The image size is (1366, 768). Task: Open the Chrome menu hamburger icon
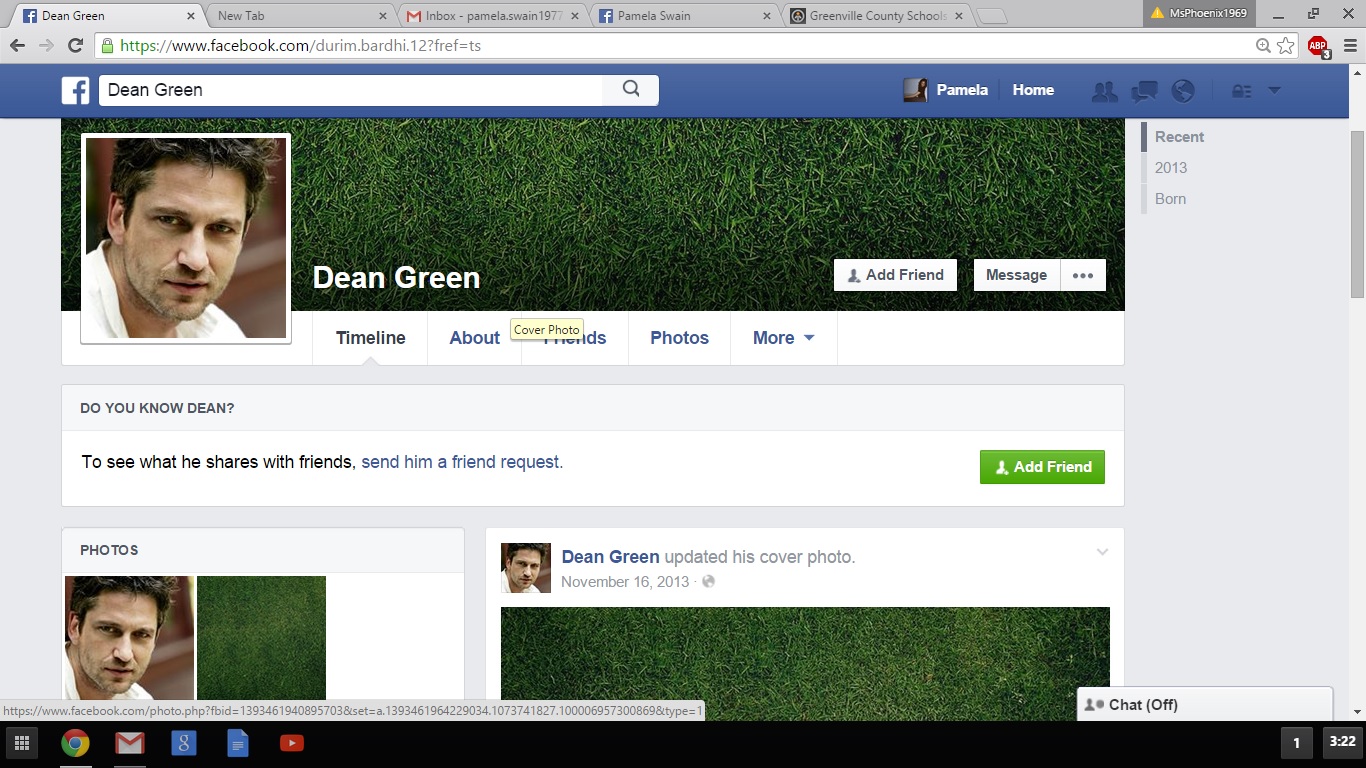click(1351, 46)
